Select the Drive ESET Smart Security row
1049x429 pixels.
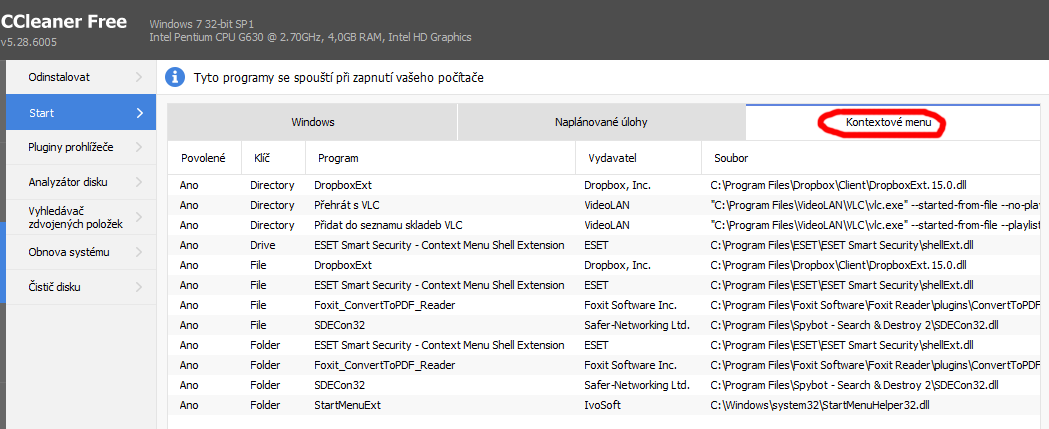438,245
